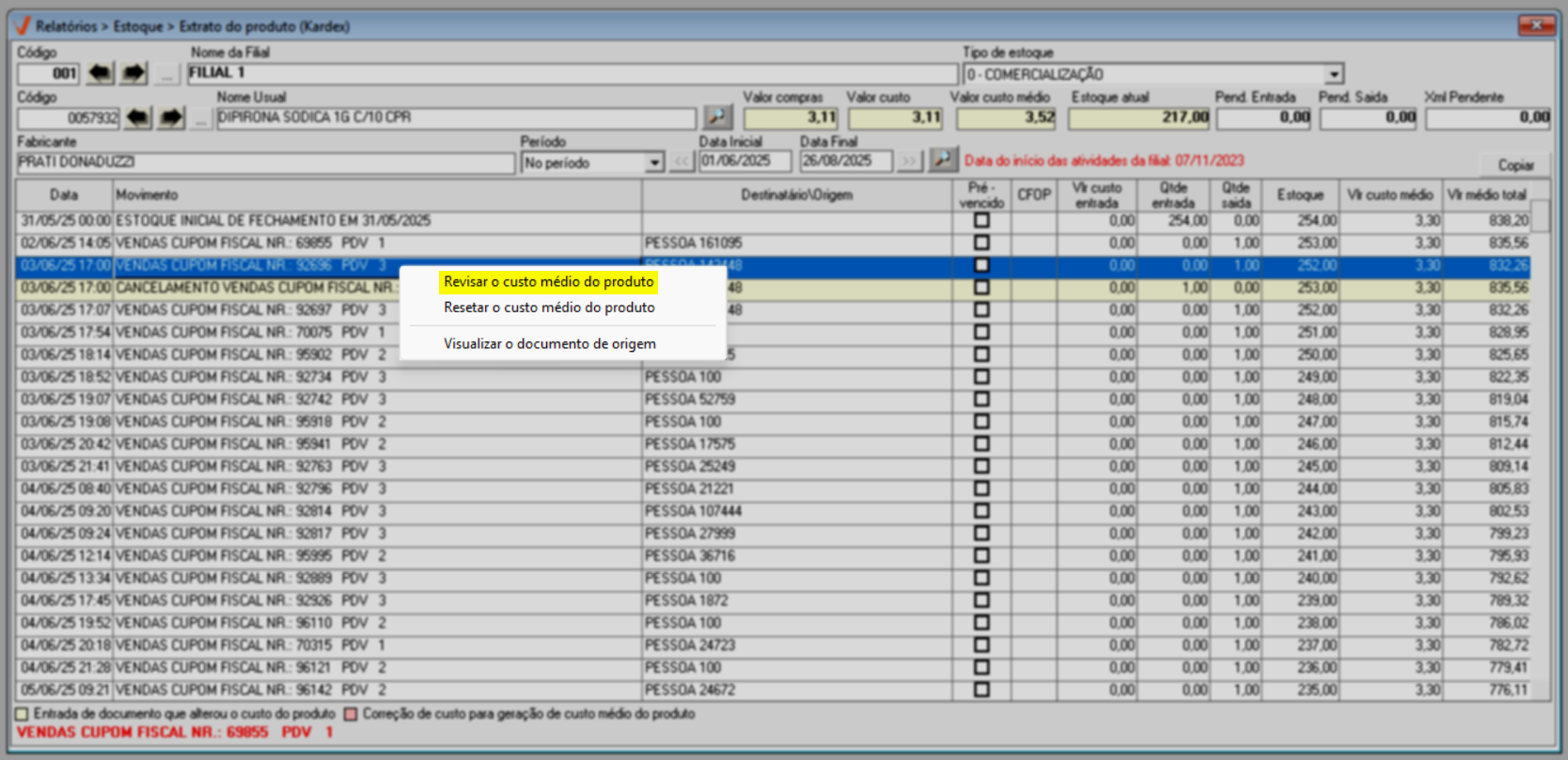This screenshot has height=760, width=1568.
Task: Expand the Período combo box
Action: 654,163
